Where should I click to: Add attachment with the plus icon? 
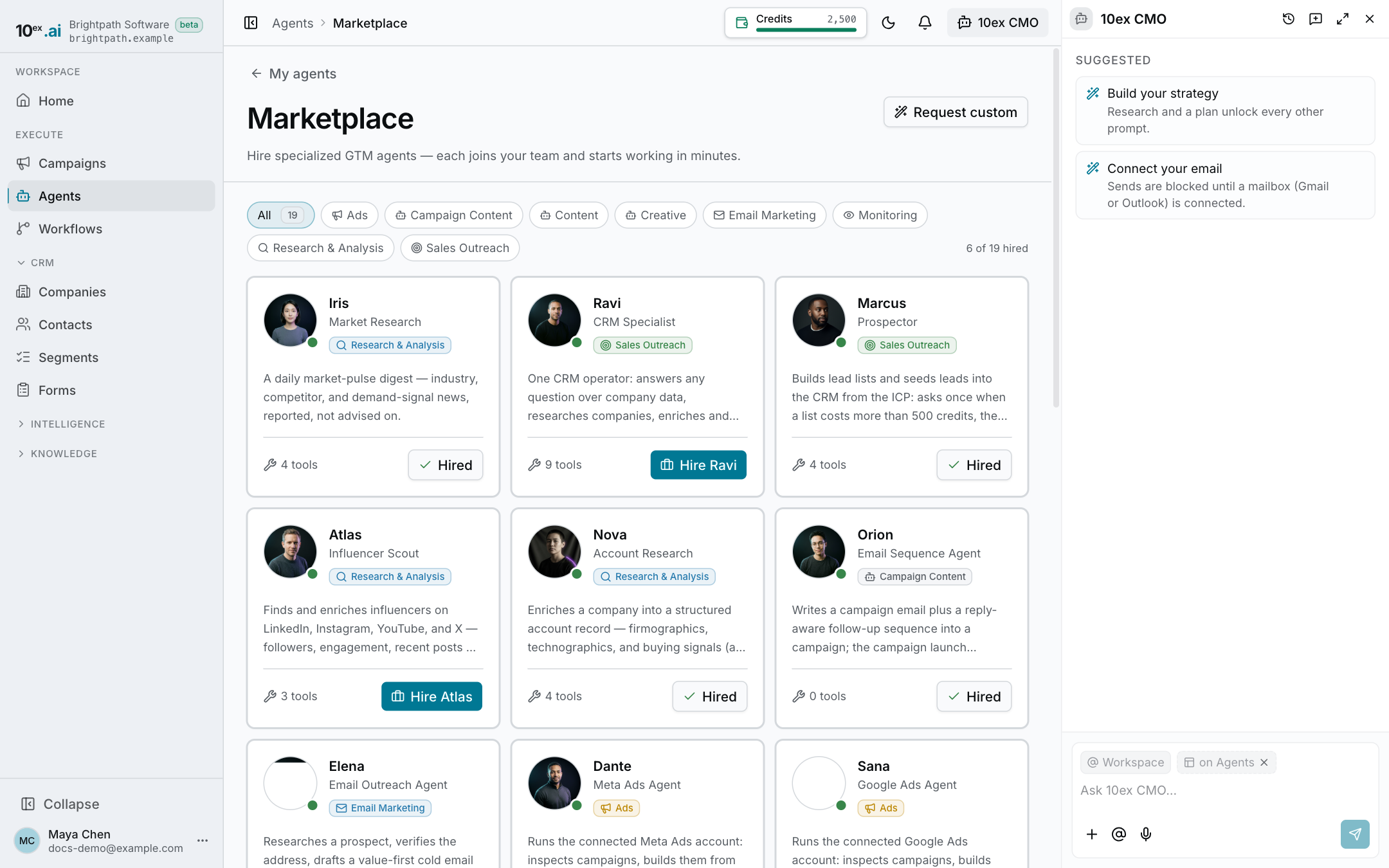[x=1092, y=835]
